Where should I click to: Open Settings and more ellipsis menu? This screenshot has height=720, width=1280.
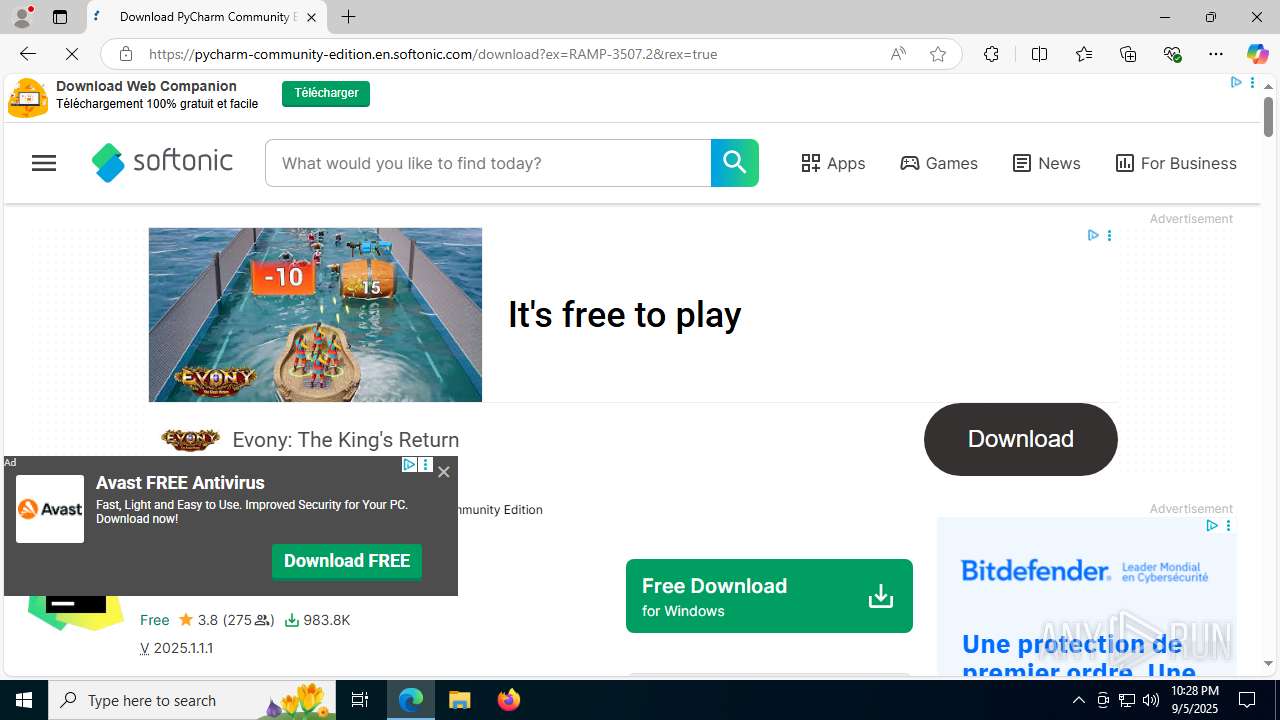coord(1216,54)
